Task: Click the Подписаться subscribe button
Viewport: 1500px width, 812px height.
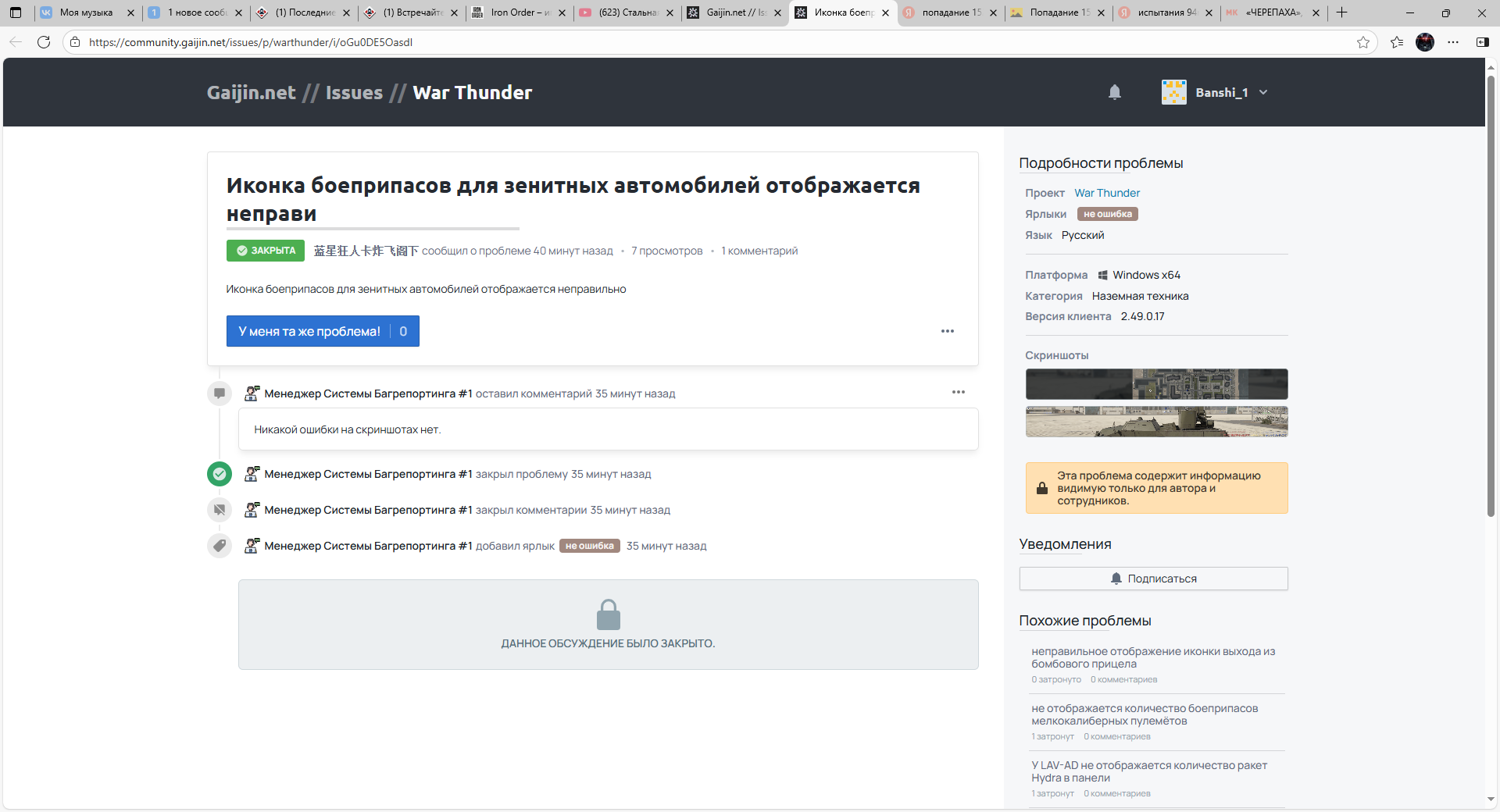Action: (x=1153, y=579)
